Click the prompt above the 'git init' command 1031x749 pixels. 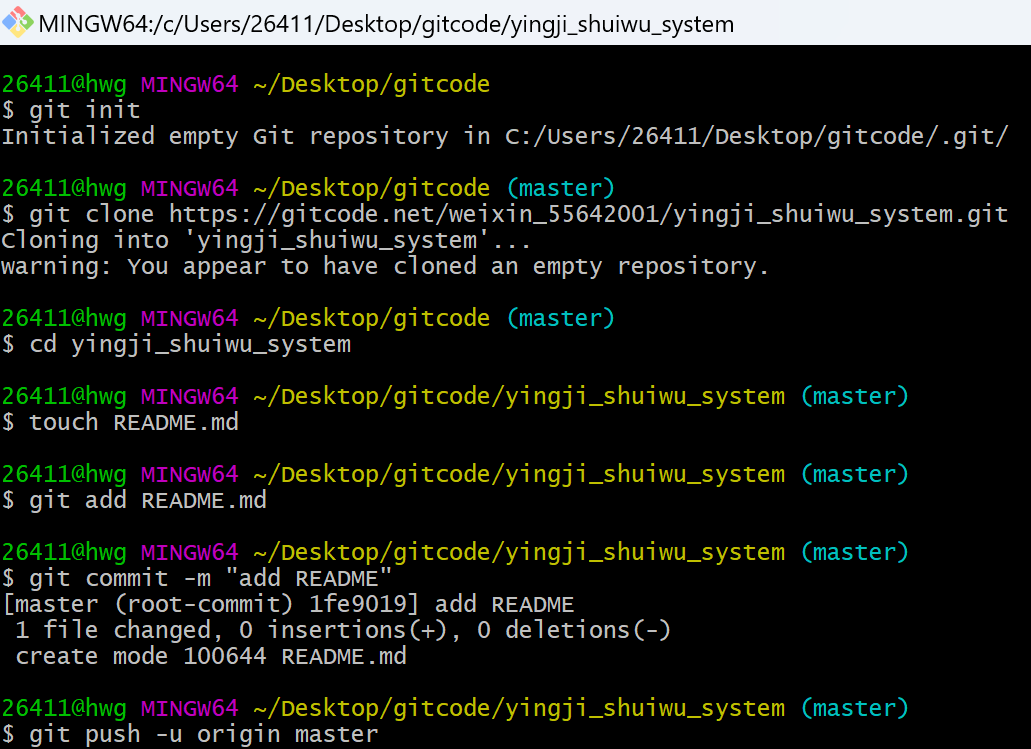click(245, 84)
